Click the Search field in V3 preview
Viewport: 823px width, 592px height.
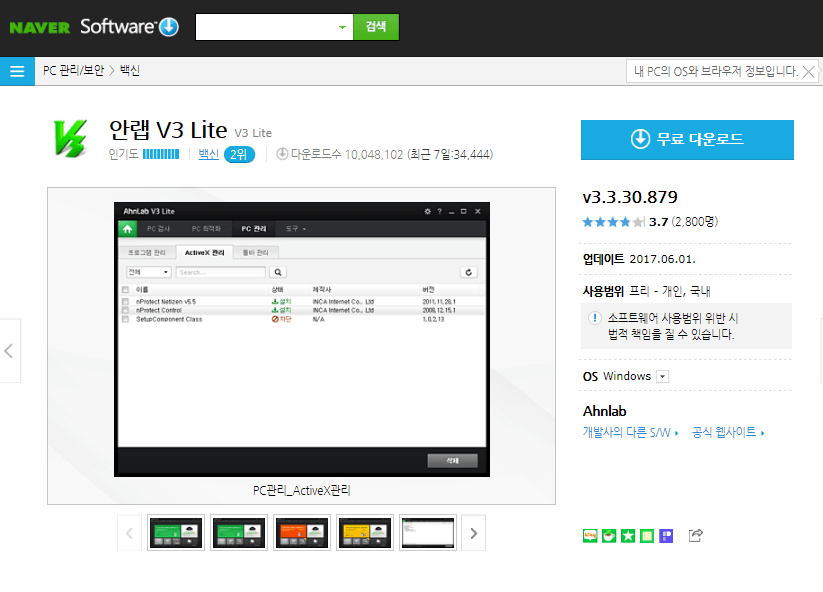pos(220,272)
